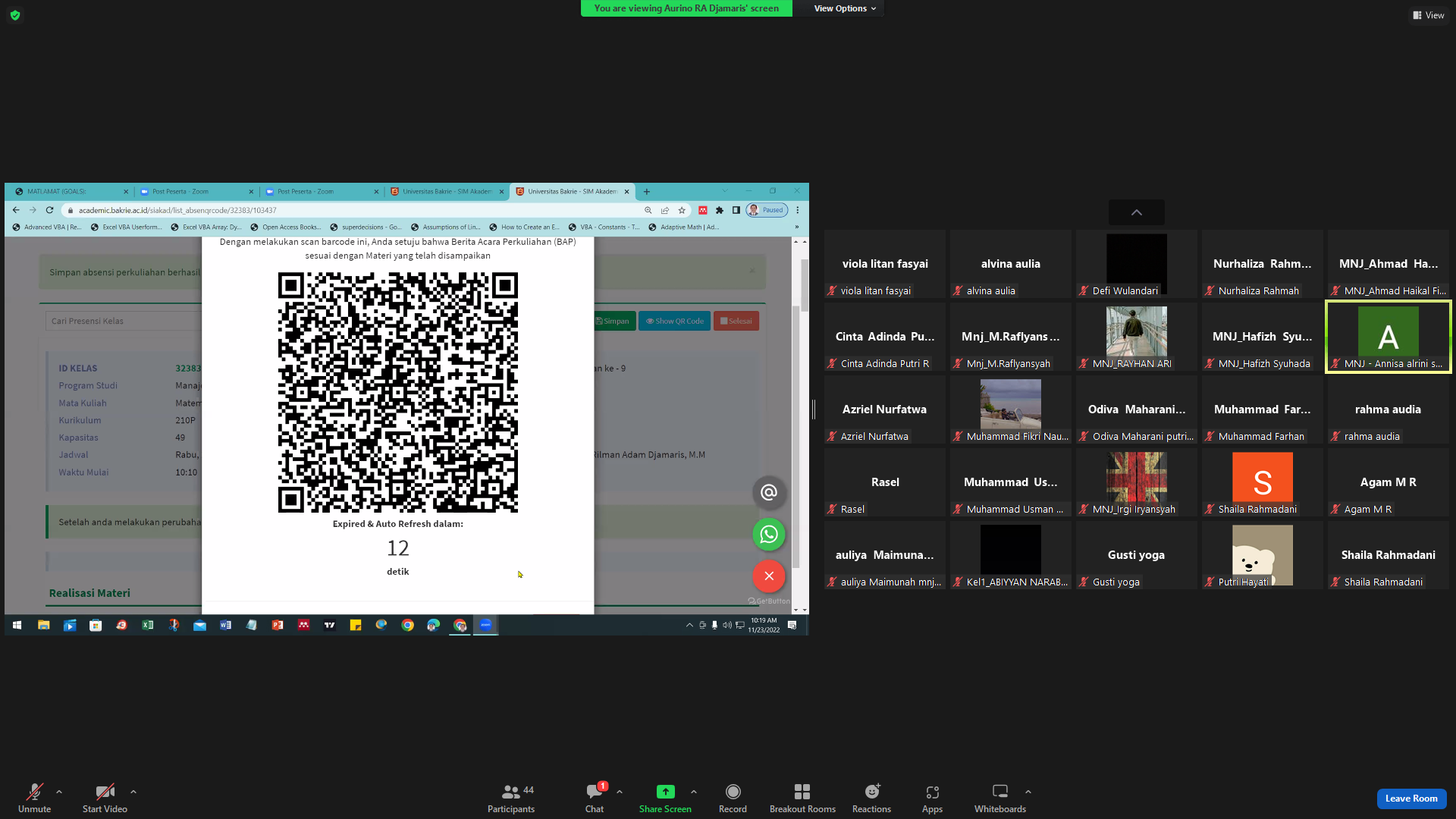The width and height of the screenshot is (1456, 819).
Task: Collapse the participant gallery with the up chevron
Action: [x=1136, y=212]
